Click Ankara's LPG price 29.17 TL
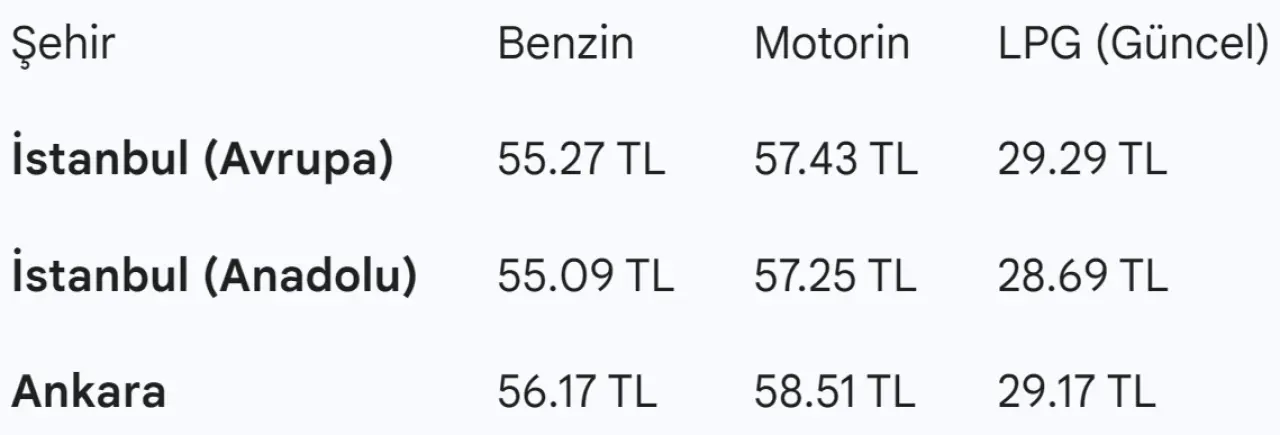The height and width of the screenshot is (435, 1280). (1076, 392)
